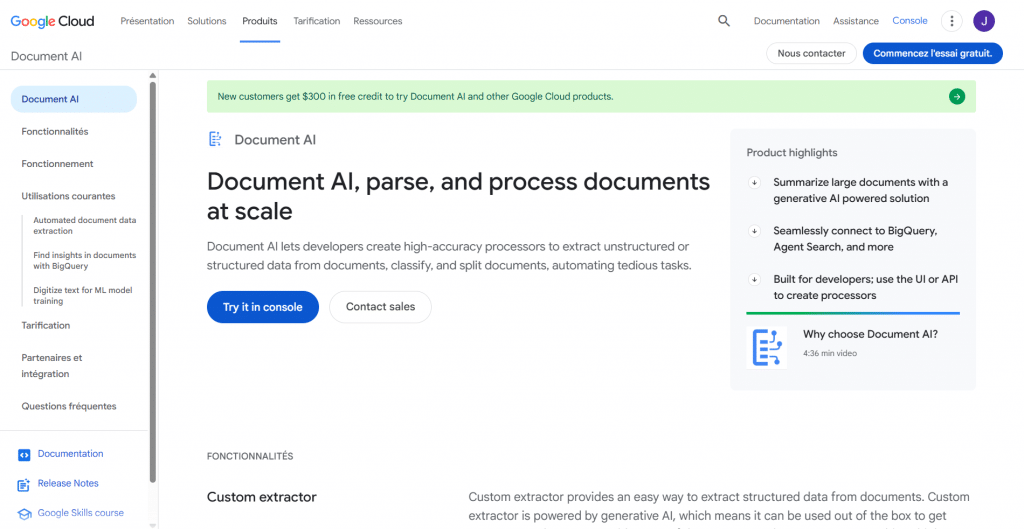This screenshot has height=529, width=1024.
Task: Click the Try it in console button
Action: [x=263, y=307]
